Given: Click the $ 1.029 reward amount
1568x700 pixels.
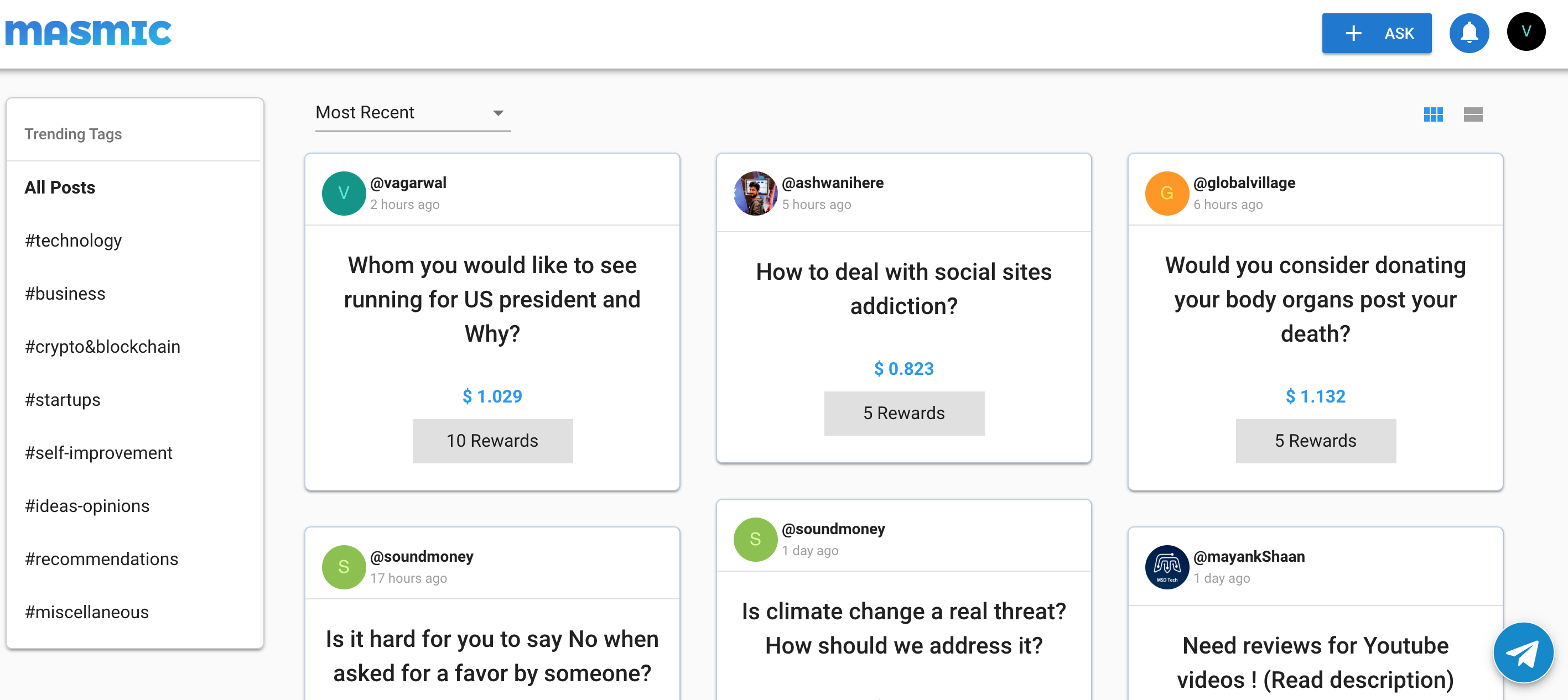Looking at the screenshot, I should (492, 396).
